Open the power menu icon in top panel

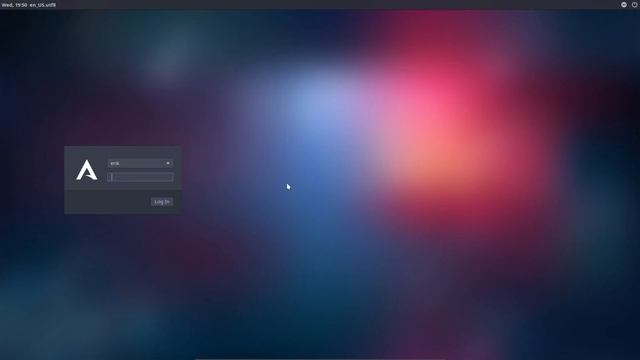pos(635,4)
